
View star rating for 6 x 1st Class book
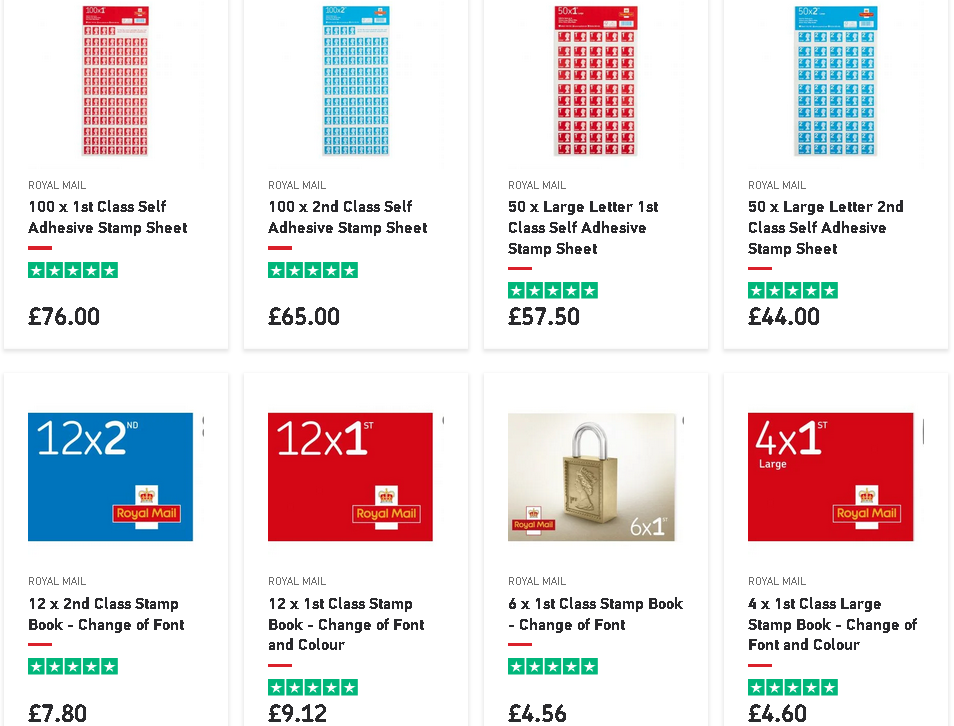pos(553,666)
